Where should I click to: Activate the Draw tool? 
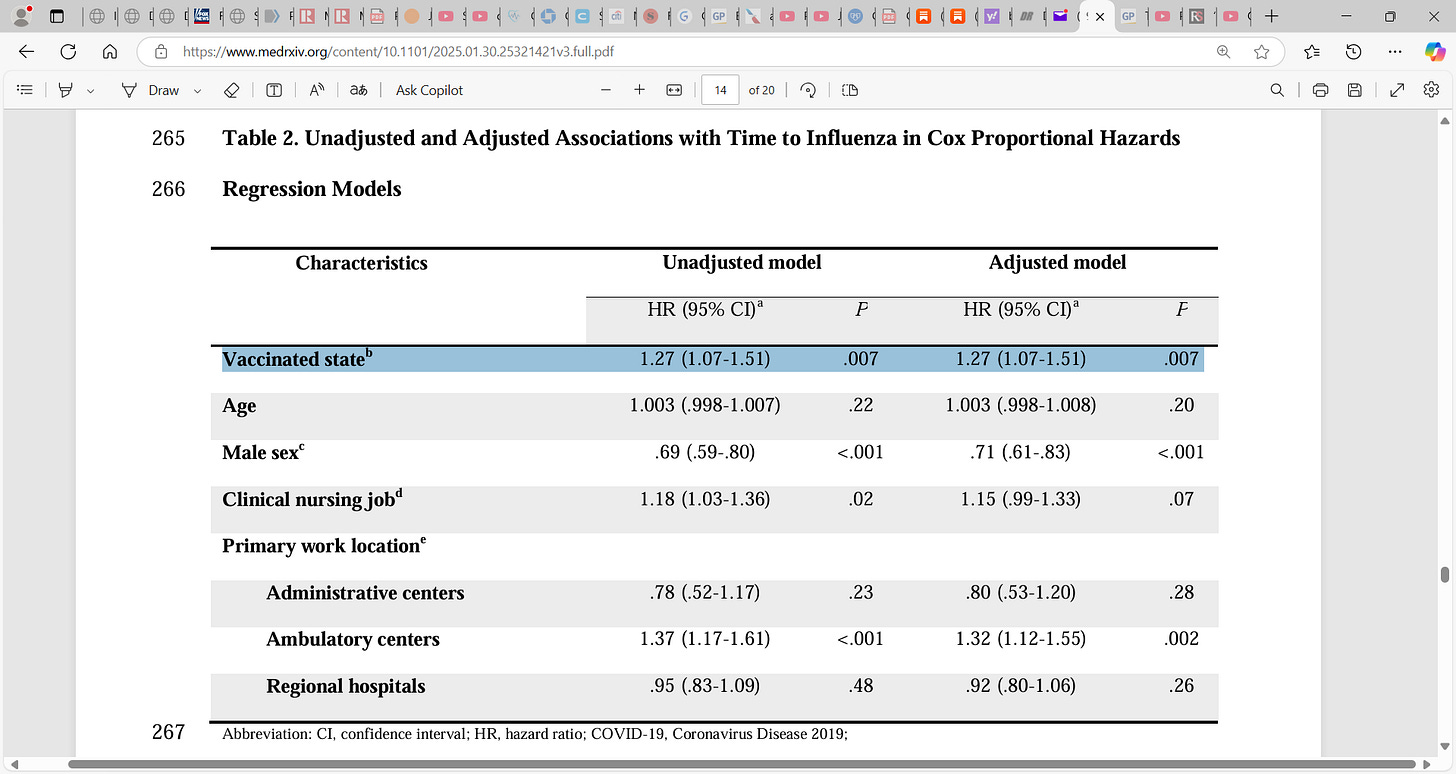(153, 90)
